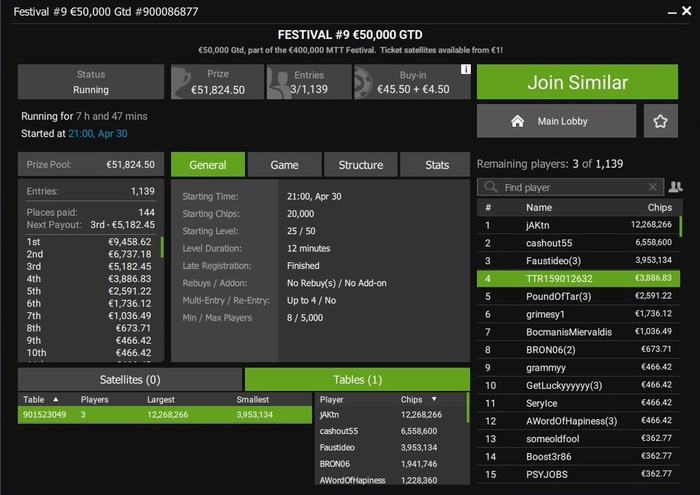This screenshot has width=700, height=495.
Task: Click cashout55 in table players list
Action: [x=339, y=431]
